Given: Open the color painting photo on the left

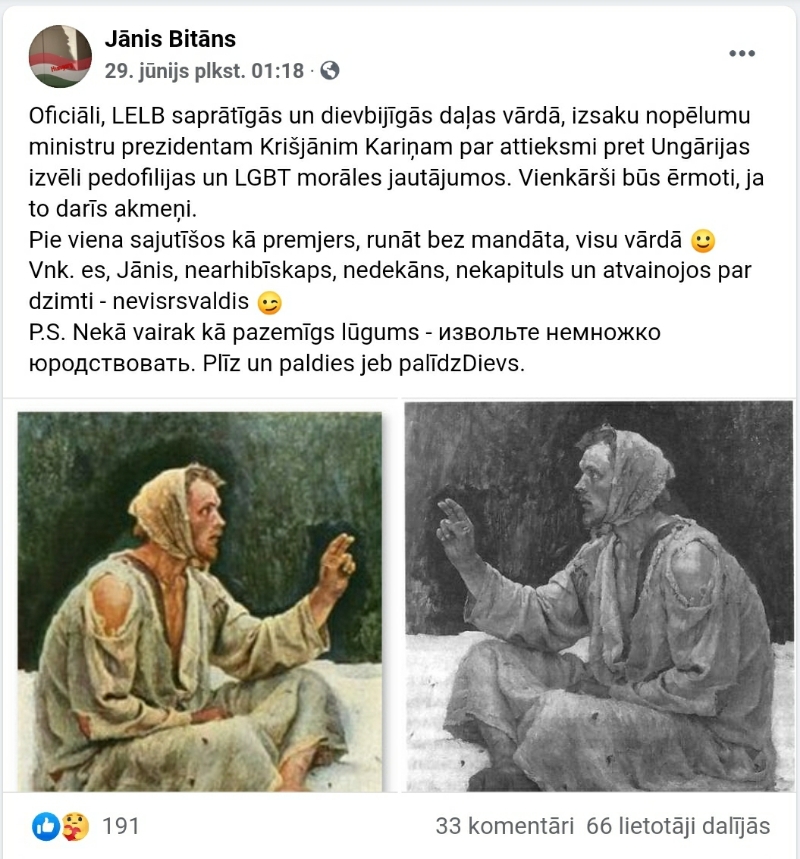Looking at the screenshot, I should [200, 601].
